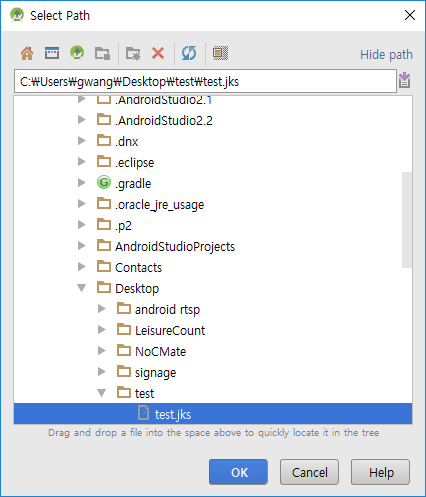This screenshot has height=497, width=426.
Task: Select .AndroidStudio2.2 tree row
Action: click(213, 120)
